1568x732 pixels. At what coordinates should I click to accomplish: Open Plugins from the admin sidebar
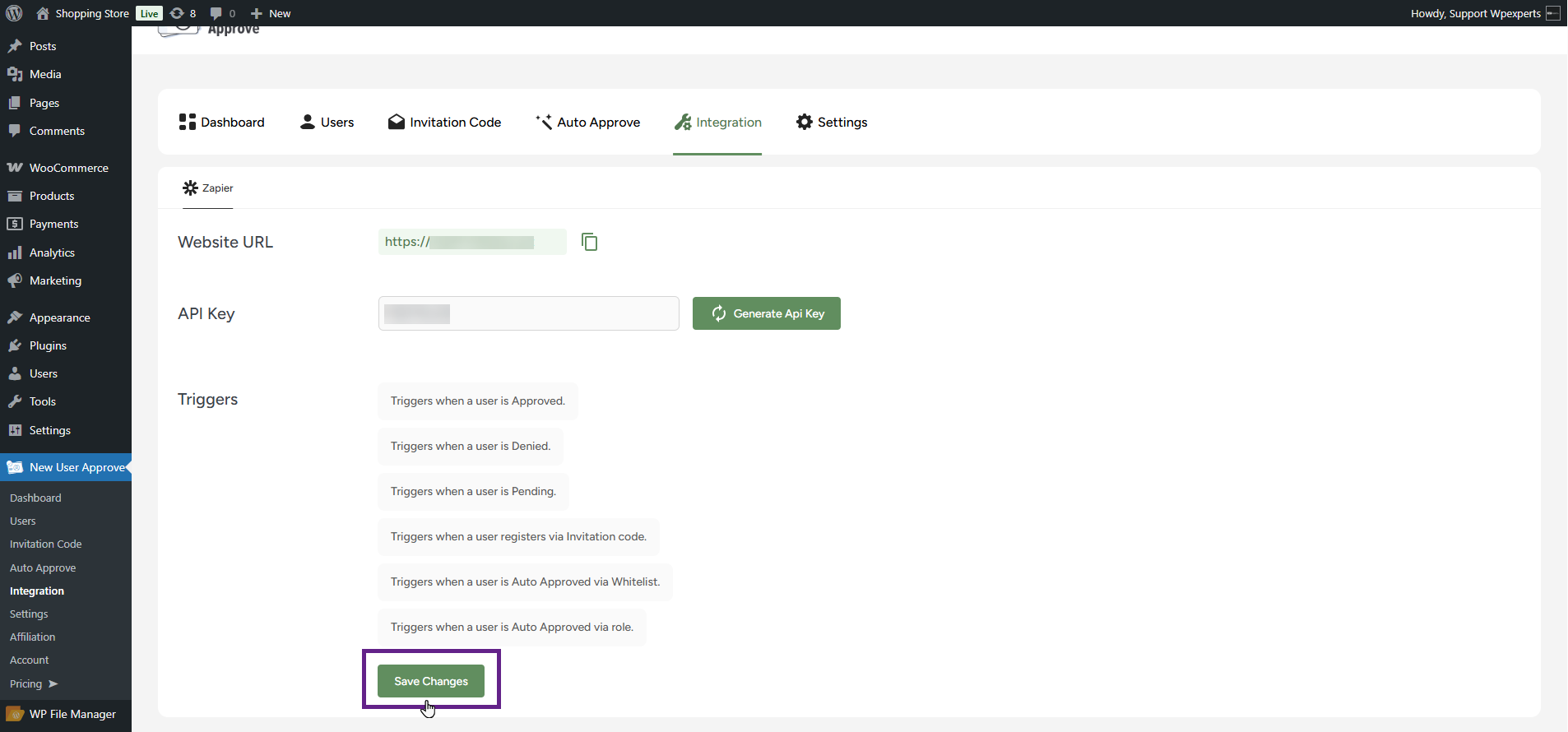(48, 345)
